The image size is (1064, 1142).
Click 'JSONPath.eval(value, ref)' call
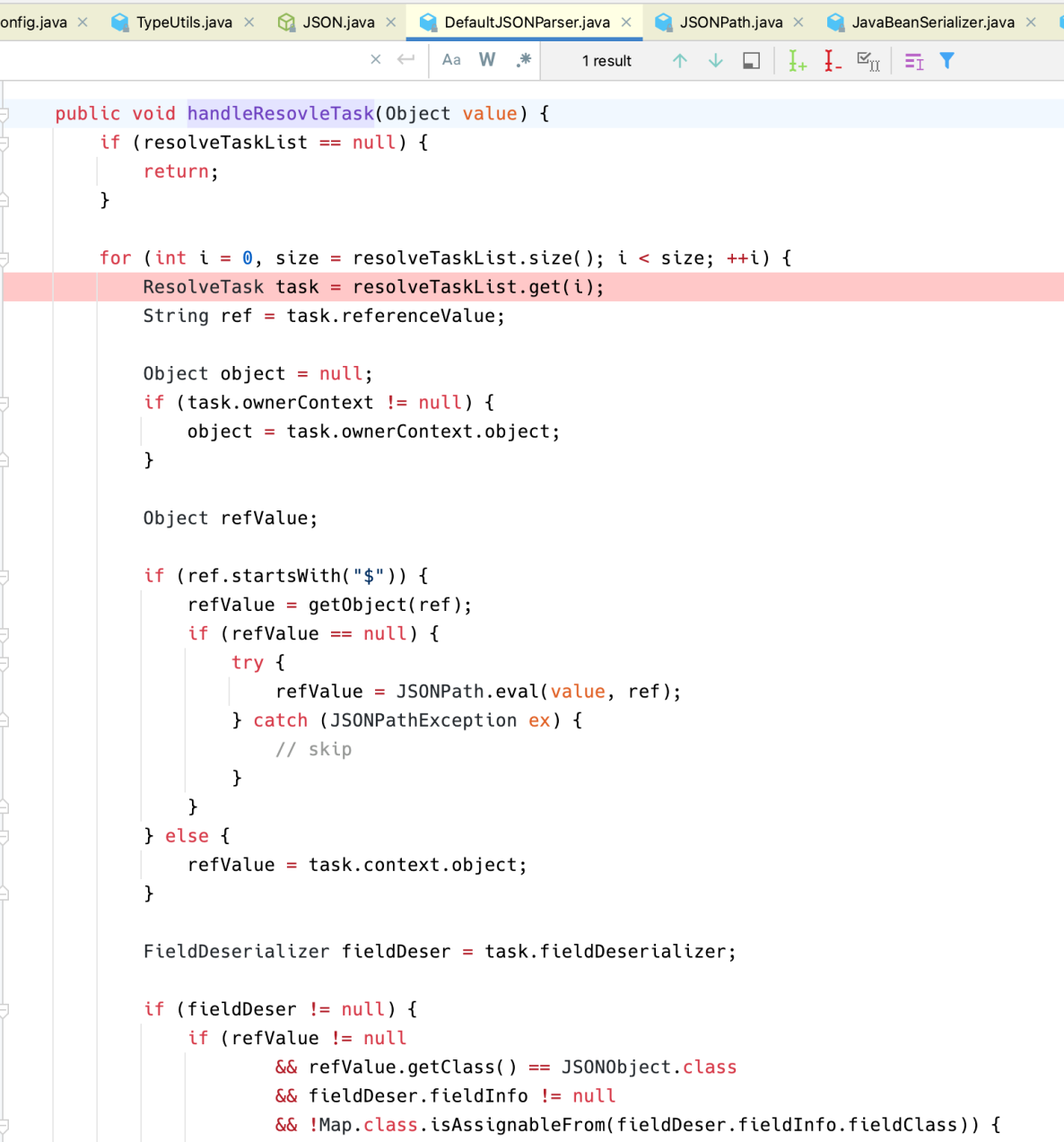tap(533, 692)
